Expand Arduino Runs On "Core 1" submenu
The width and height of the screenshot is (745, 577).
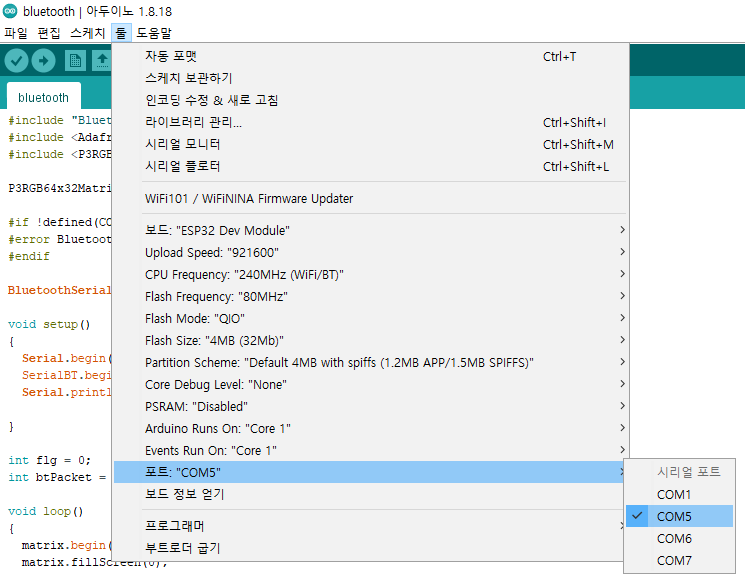pos(371,429)
